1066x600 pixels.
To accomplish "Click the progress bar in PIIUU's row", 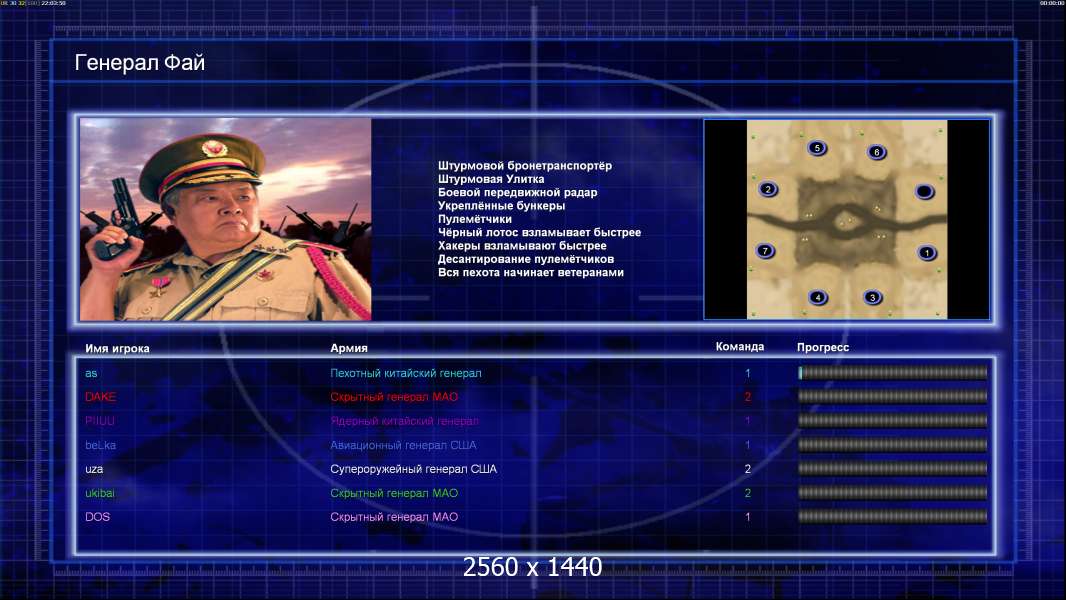I will click(x=893, y=421).
